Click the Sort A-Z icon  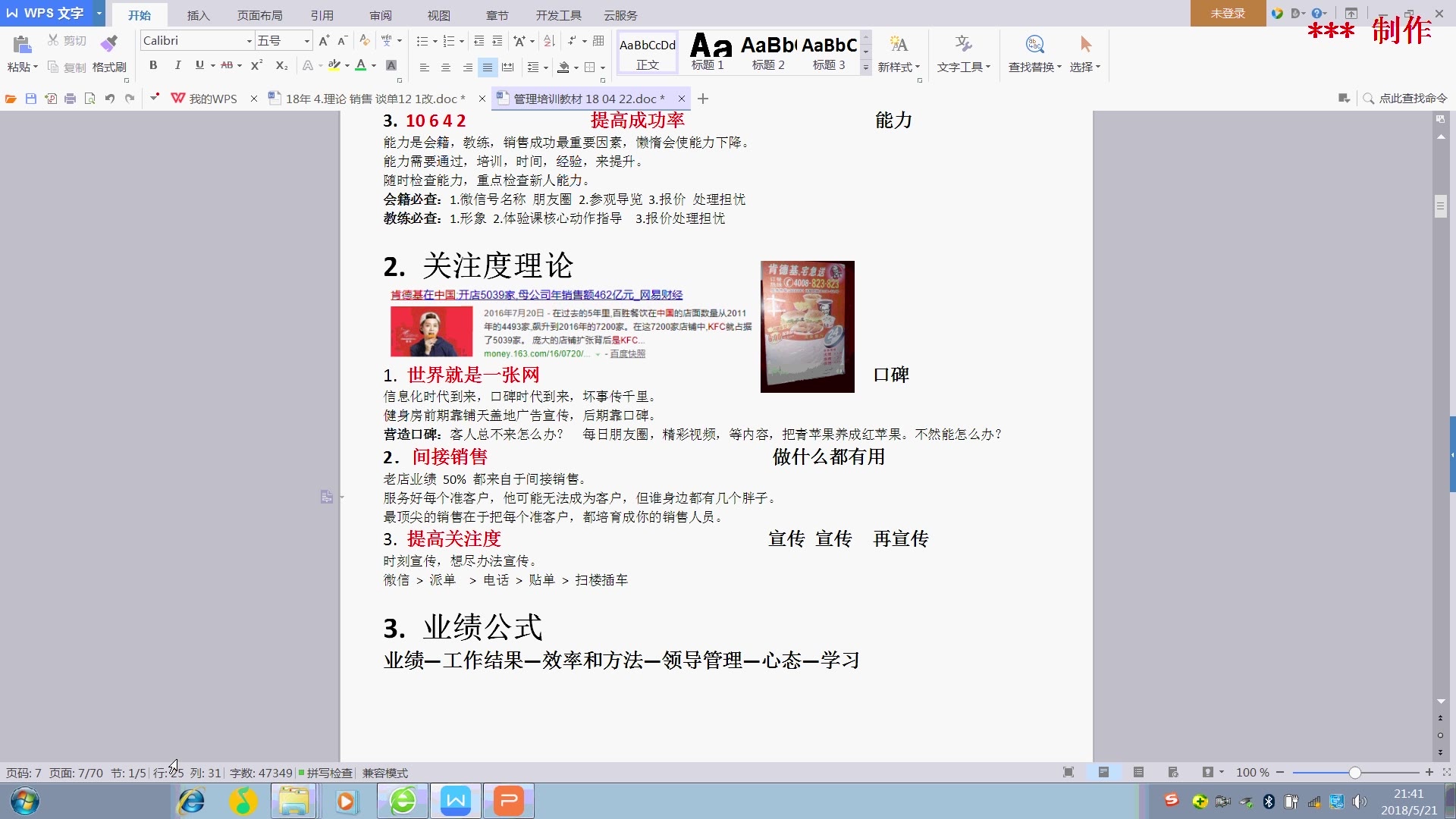click(x=549, y=41)
